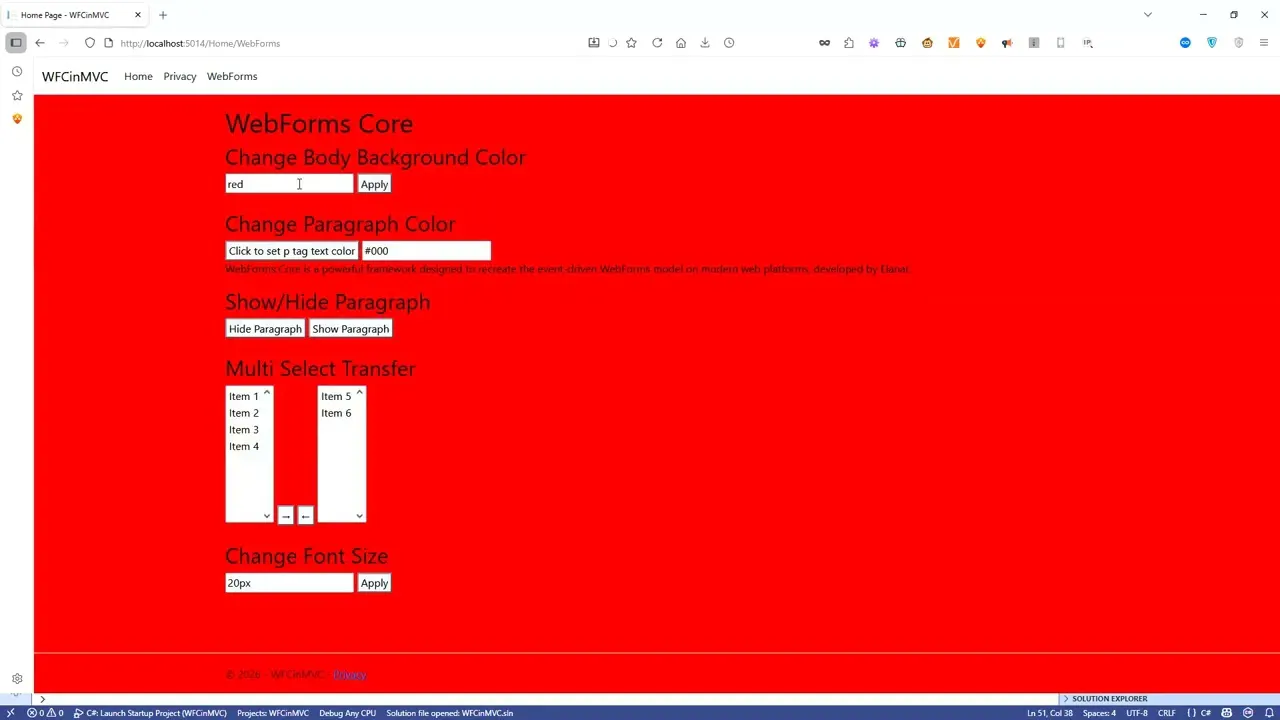Open sidebar history clock icon
This screenshot has width=1280, height=720.
(17, 72)
